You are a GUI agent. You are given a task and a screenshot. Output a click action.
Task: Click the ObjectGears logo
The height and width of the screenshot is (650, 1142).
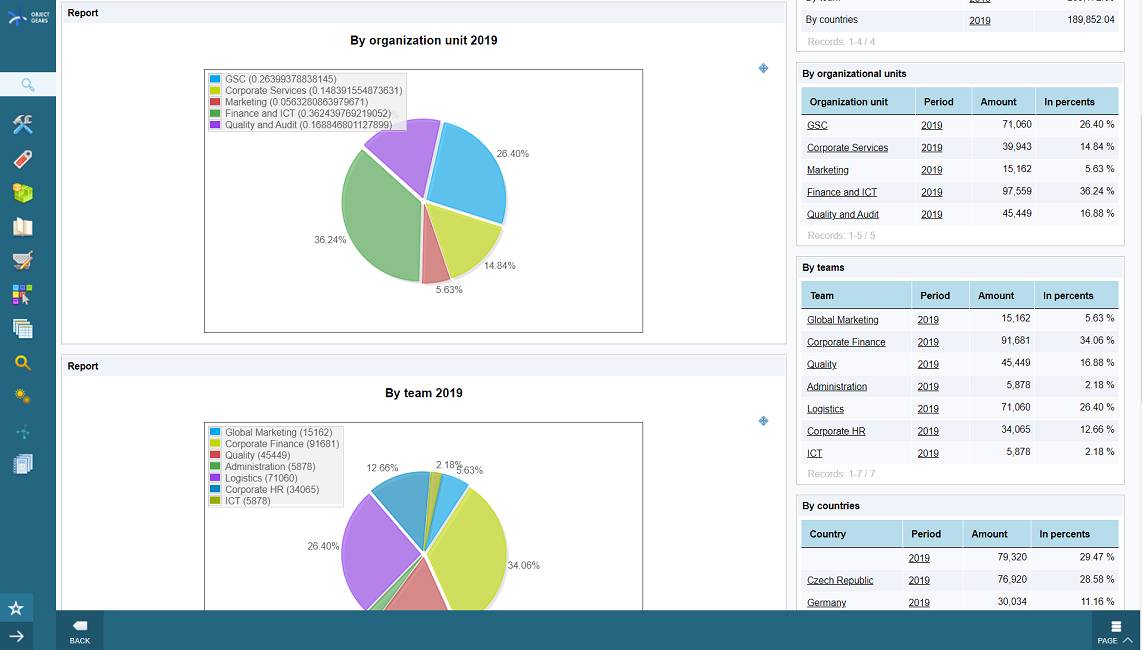[x=28, y=17]
